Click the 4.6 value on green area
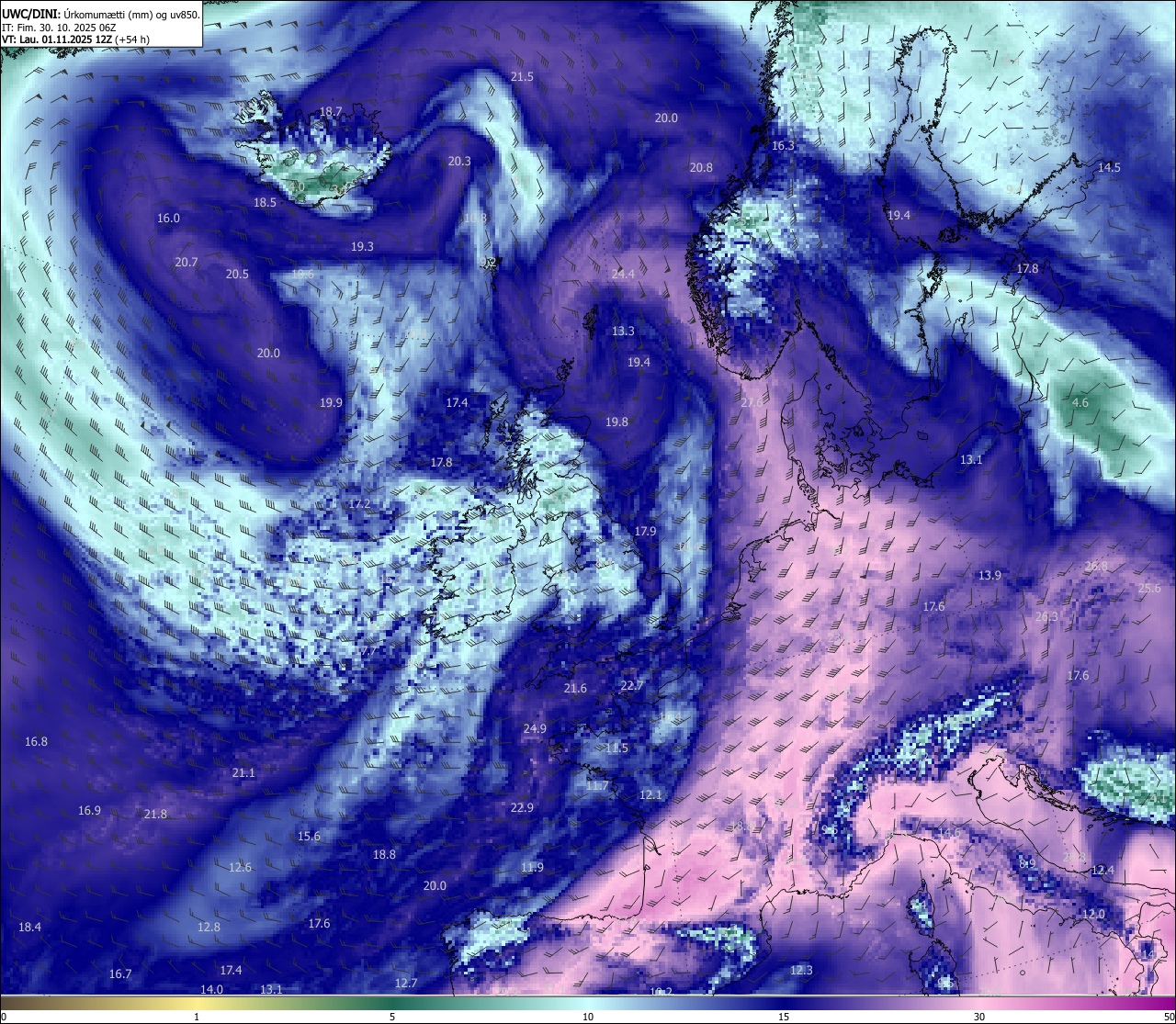Screen dimensions: 1176x1024 tap(1080, 403)
